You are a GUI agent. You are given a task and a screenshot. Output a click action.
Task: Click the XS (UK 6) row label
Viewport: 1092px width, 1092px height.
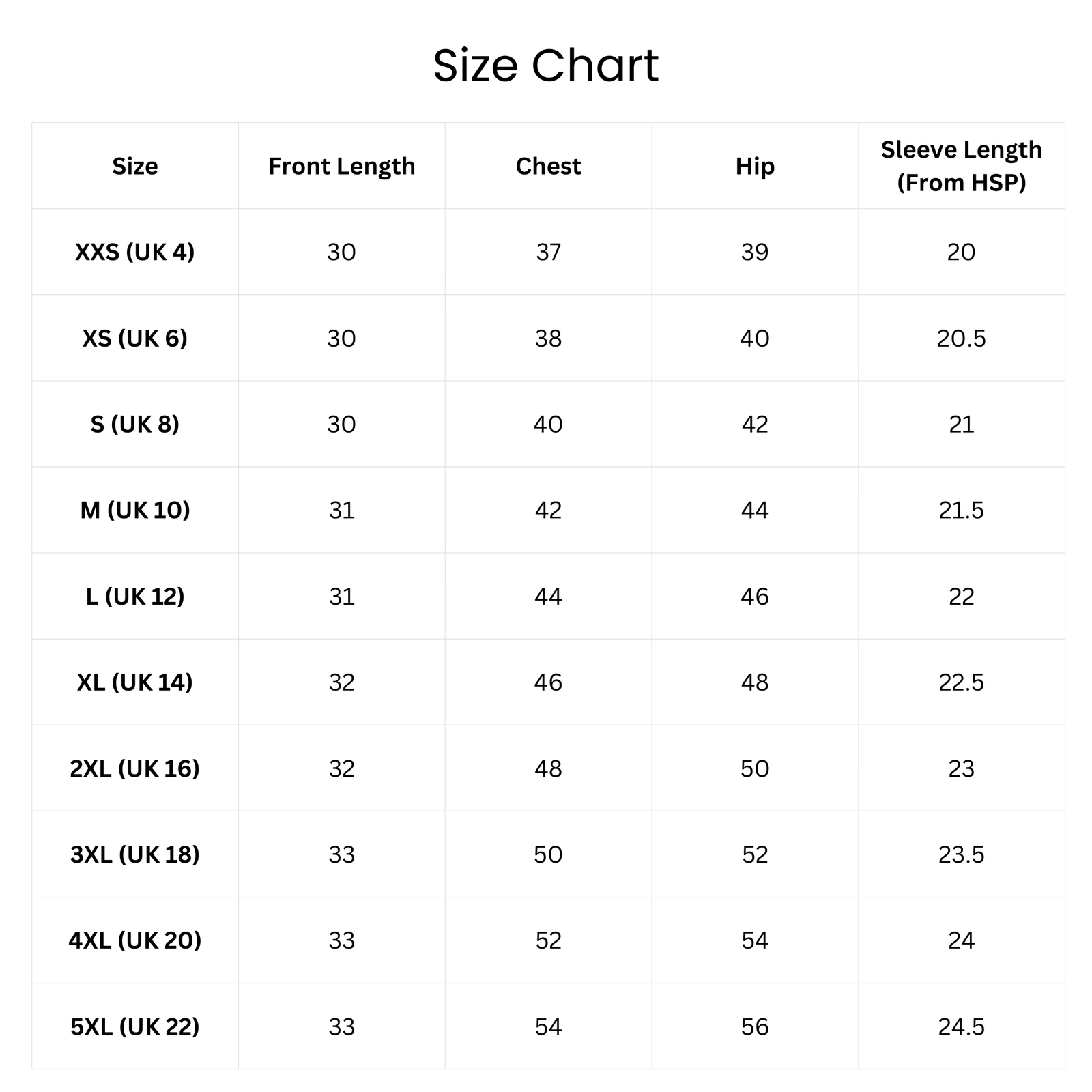(135, 339)
